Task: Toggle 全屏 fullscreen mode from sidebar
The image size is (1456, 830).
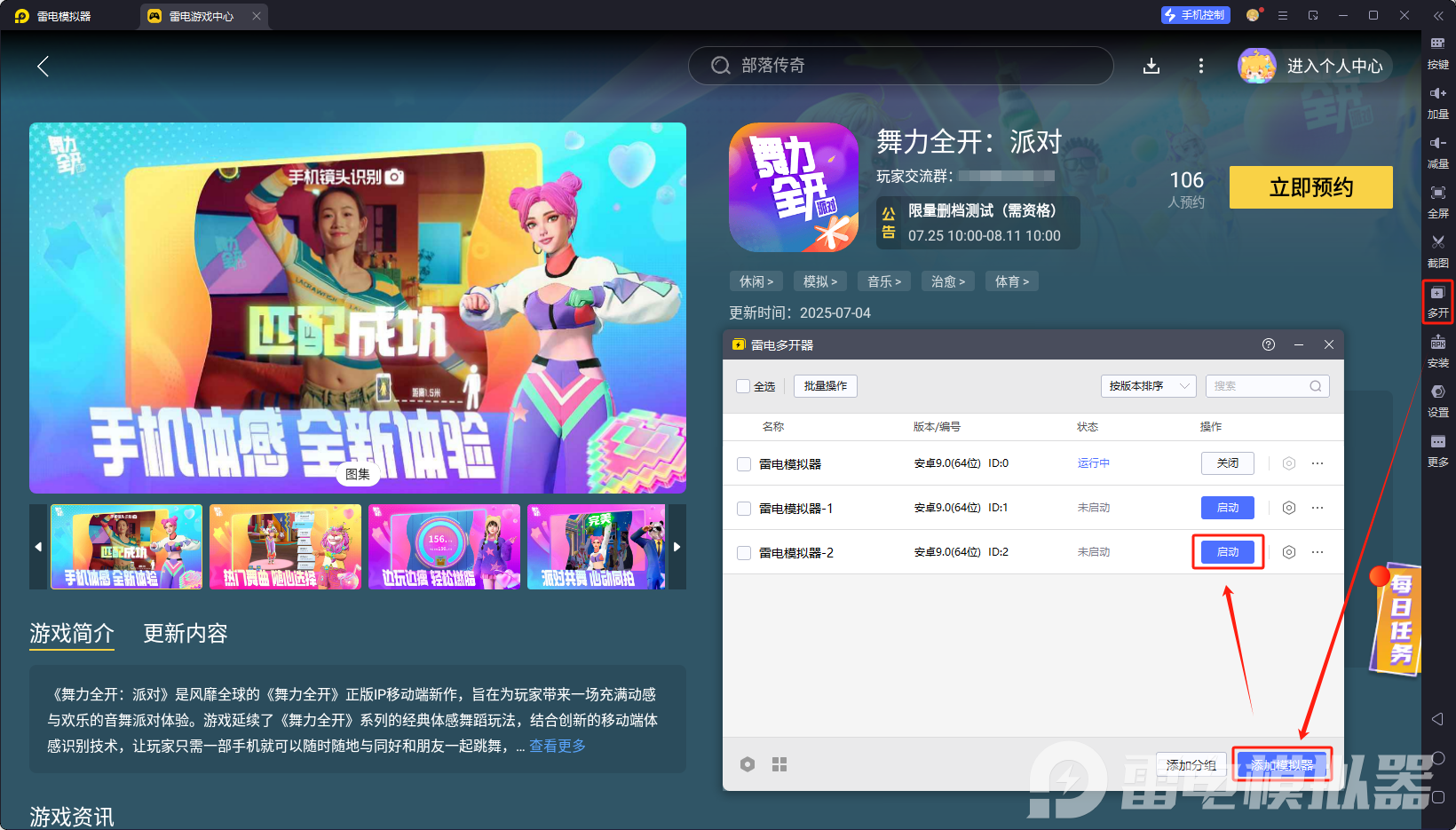Action: [x=1437, y=201]
